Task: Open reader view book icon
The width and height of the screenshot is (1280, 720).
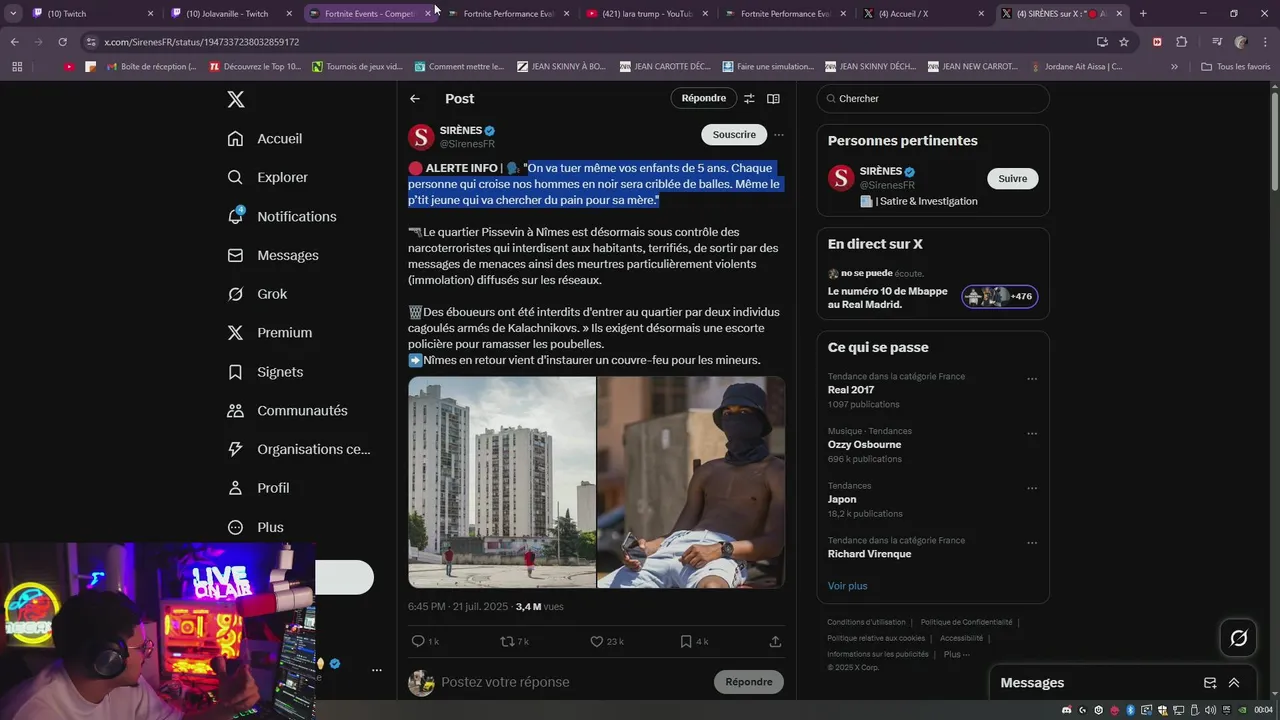Action: click(773, 99)
